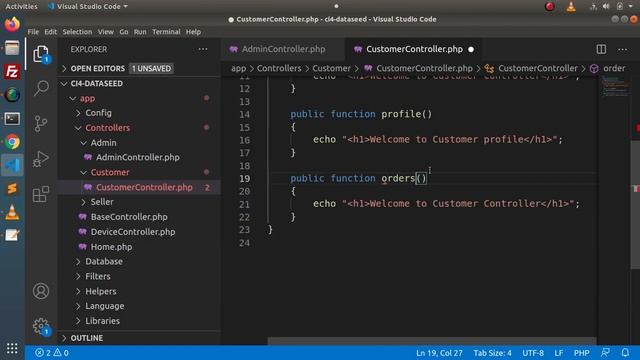Show Applications grid in the dock

[x=12, y=348]
